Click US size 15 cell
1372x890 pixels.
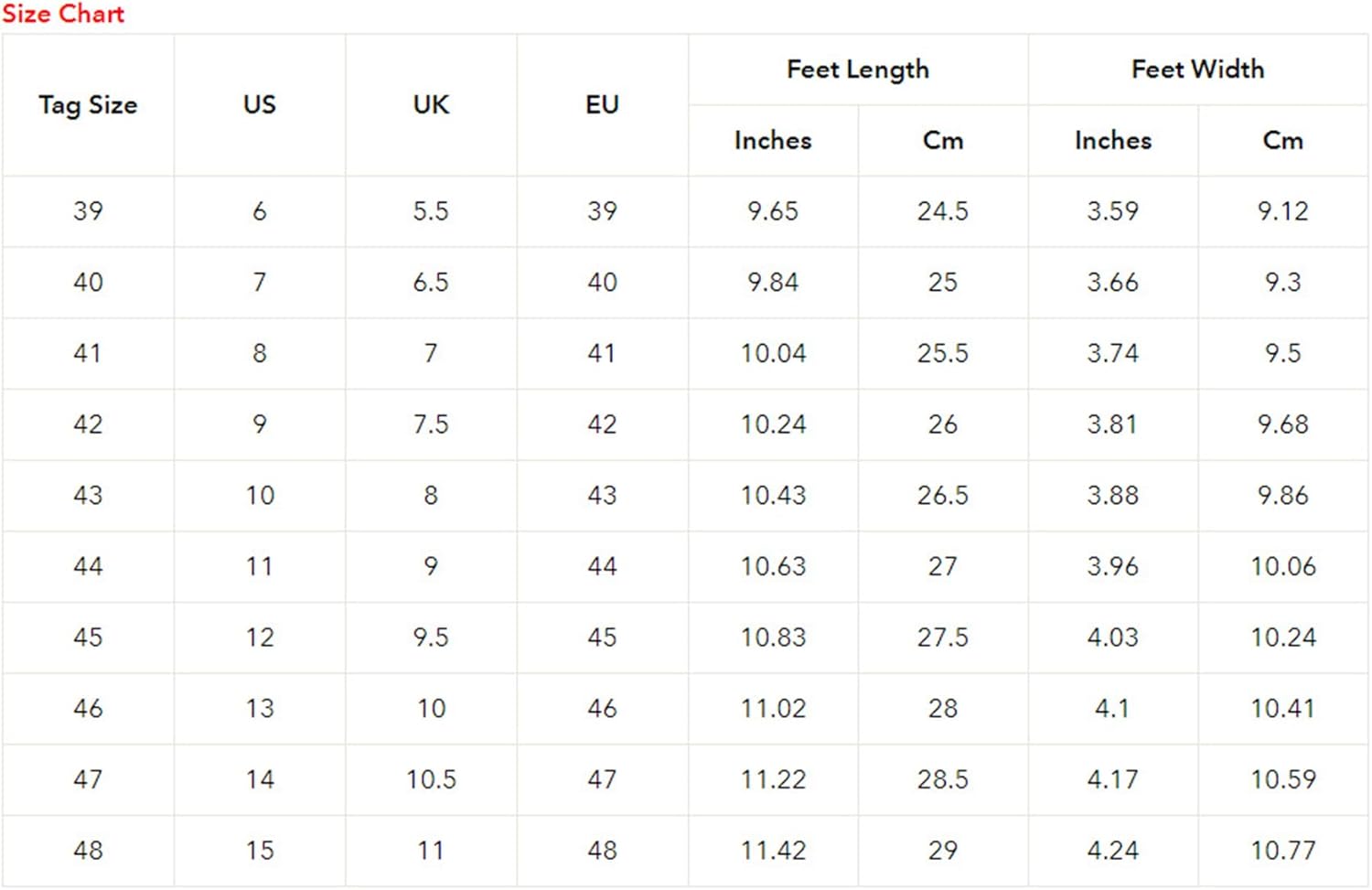(260, 851)
